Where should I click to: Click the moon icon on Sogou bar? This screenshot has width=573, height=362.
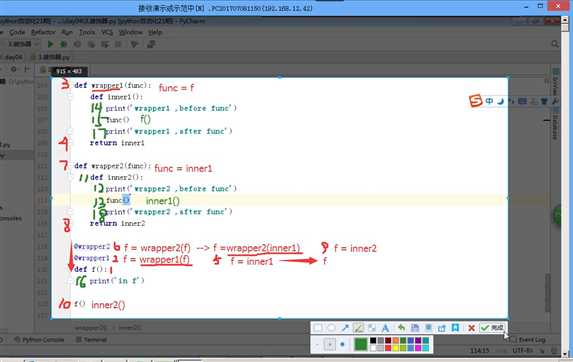(500, 101)
